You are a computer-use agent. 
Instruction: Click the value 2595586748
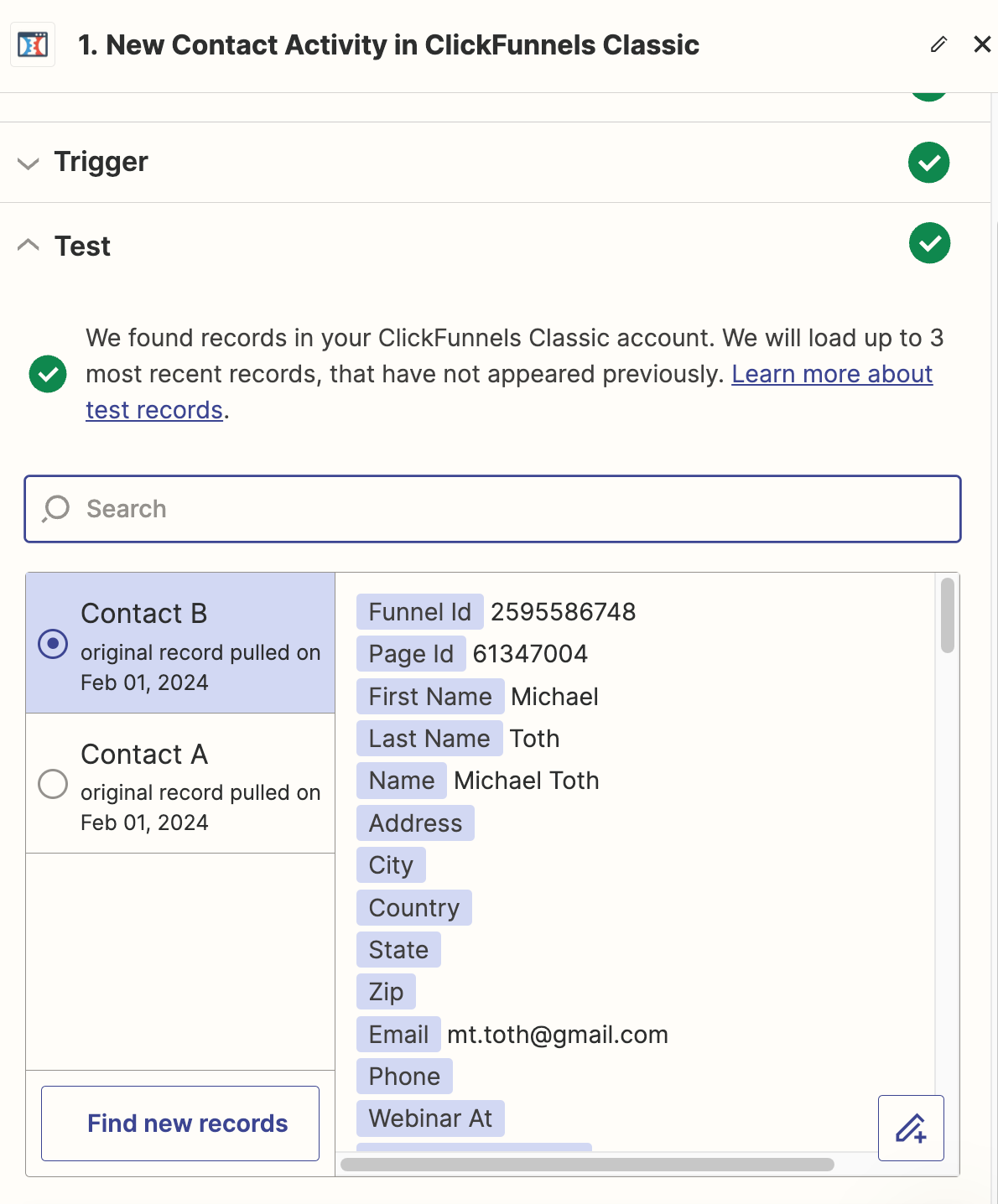pos(564,612)
